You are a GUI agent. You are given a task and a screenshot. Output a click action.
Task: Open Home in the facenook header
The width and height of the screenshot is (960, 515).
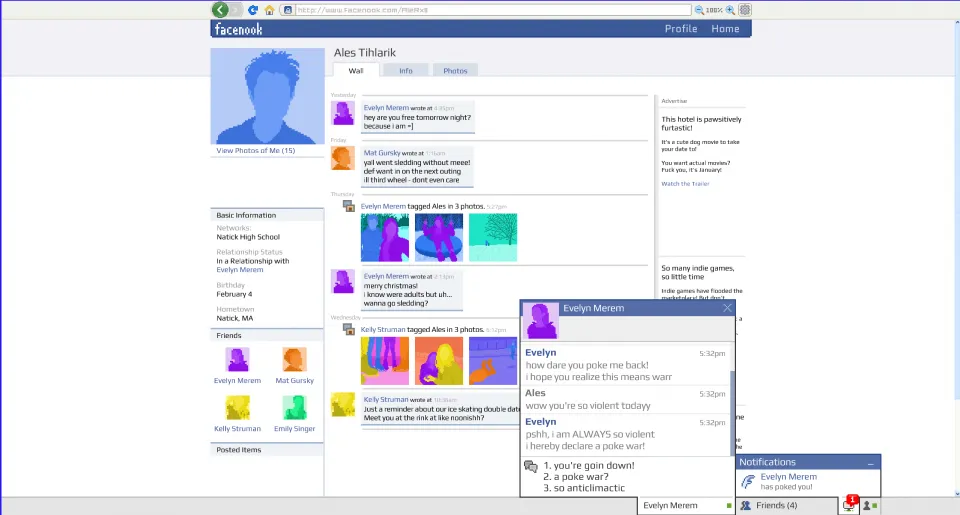point(725,29)
